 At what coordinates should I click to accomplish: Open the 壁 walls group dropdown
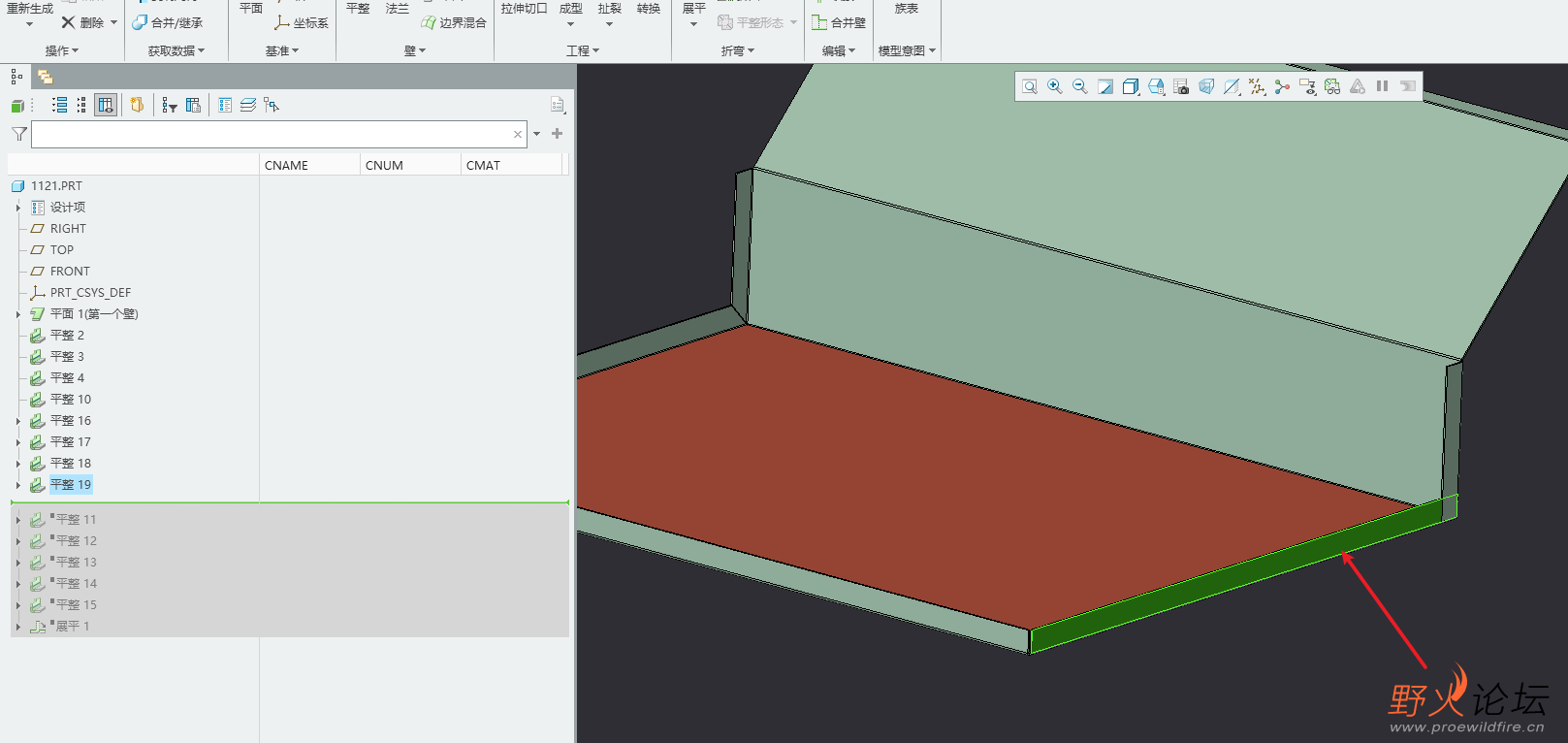[x=415, y=50]
